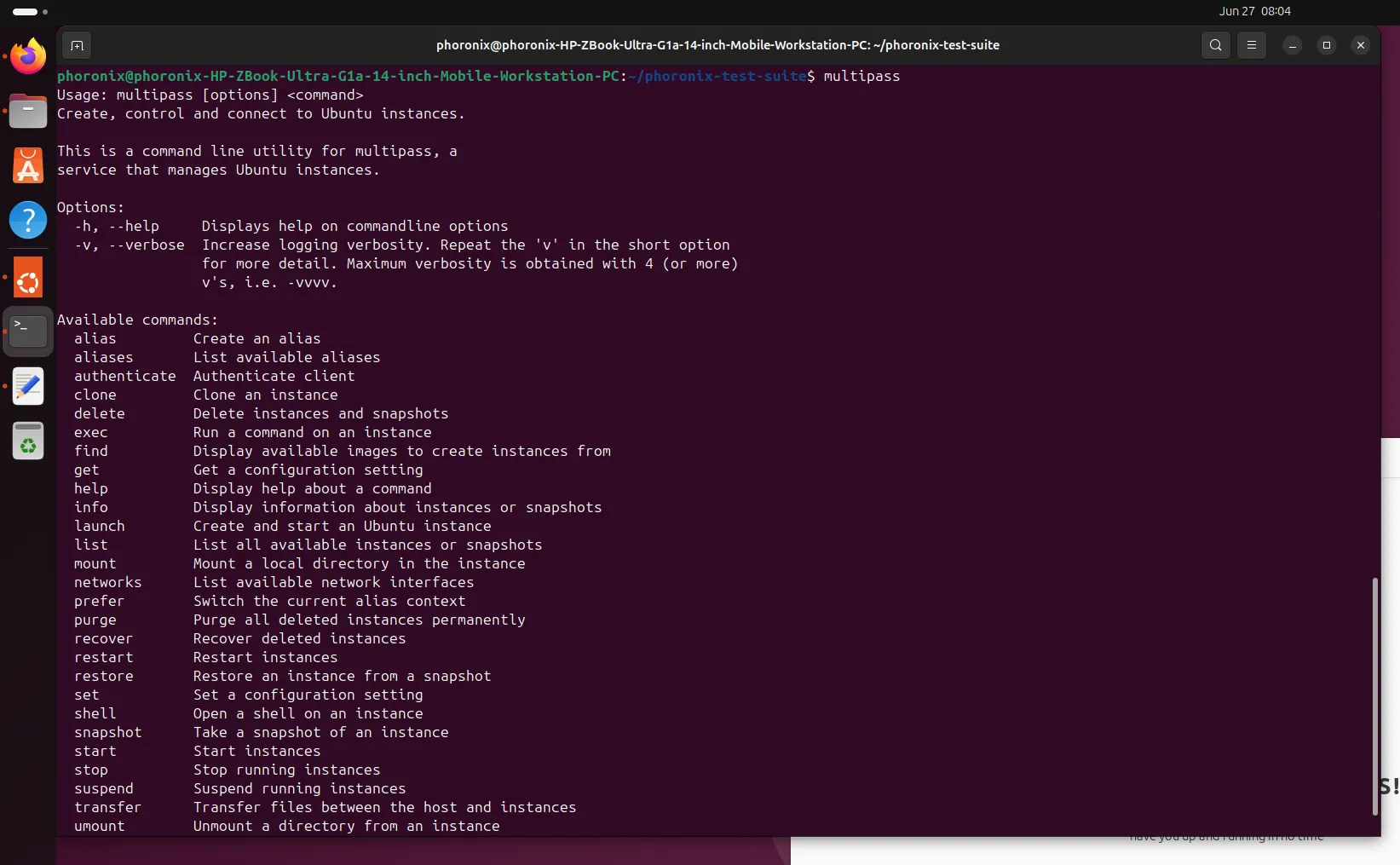Select the Terminal icon in dock
The image size is (1400, 865).
click(28, 331)
